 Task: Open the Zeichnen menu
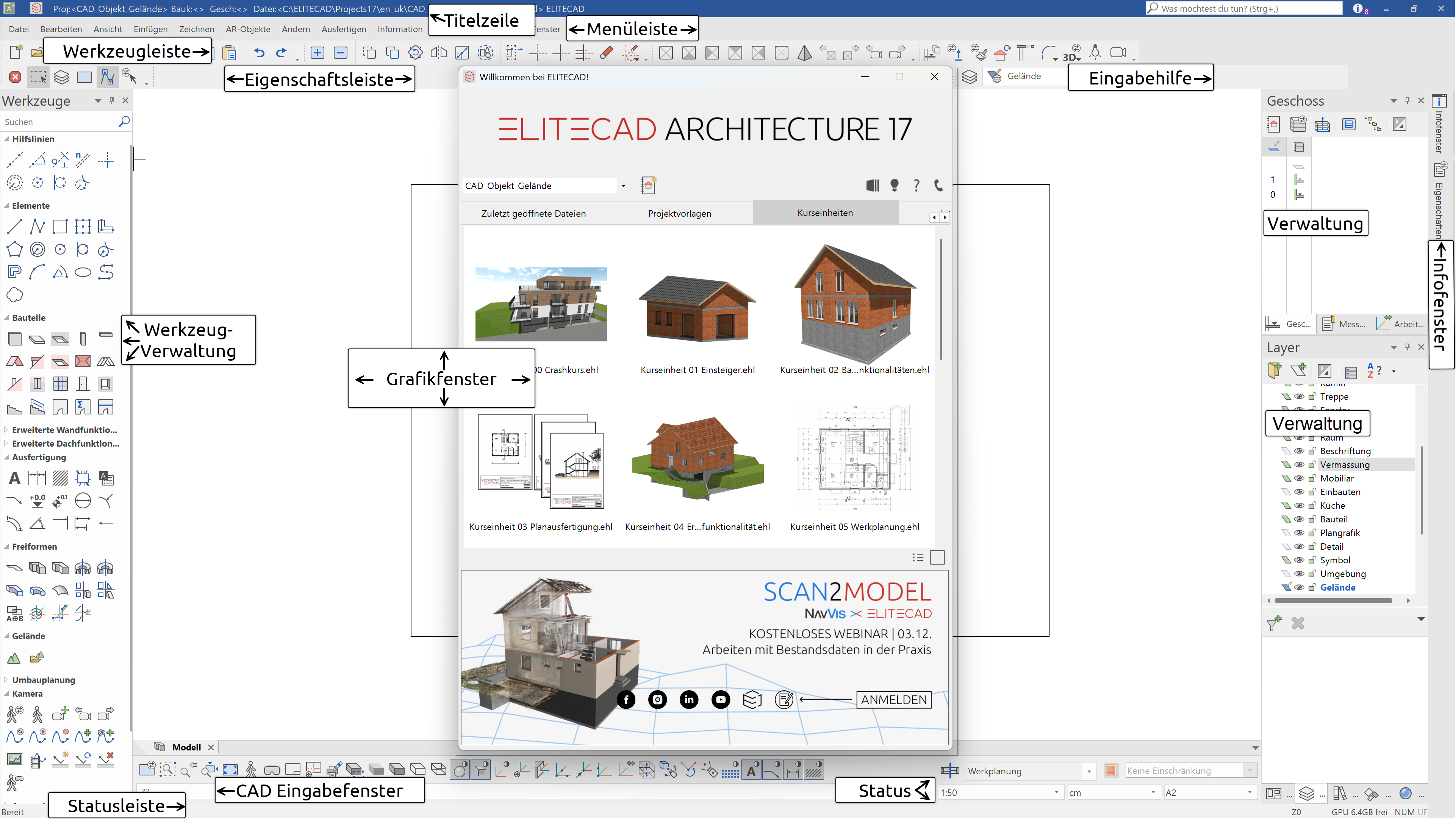(196, 29)
